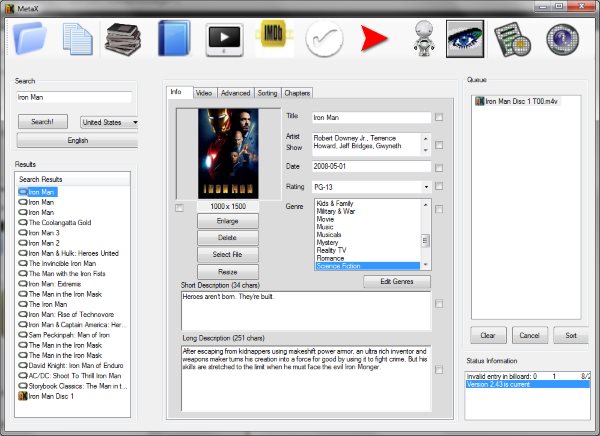600x436 pixels.
Task: Select Iron Man: Extremis result
Action: pos(50,284)
